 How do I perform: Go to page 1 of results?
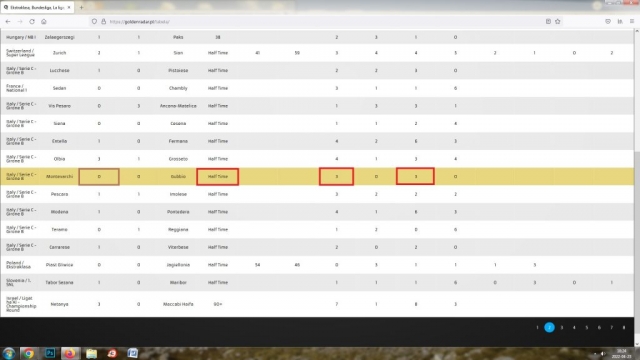pos(537,327)
